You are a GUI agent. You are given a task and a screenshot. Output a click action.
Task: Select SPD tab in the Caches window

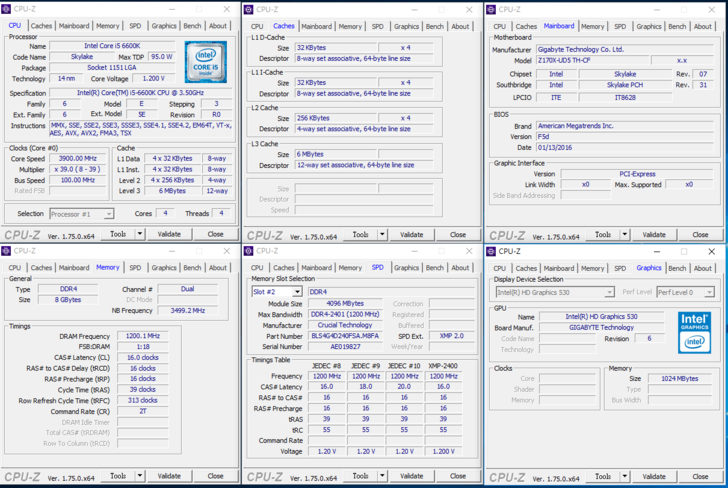(x=377, y=26)
